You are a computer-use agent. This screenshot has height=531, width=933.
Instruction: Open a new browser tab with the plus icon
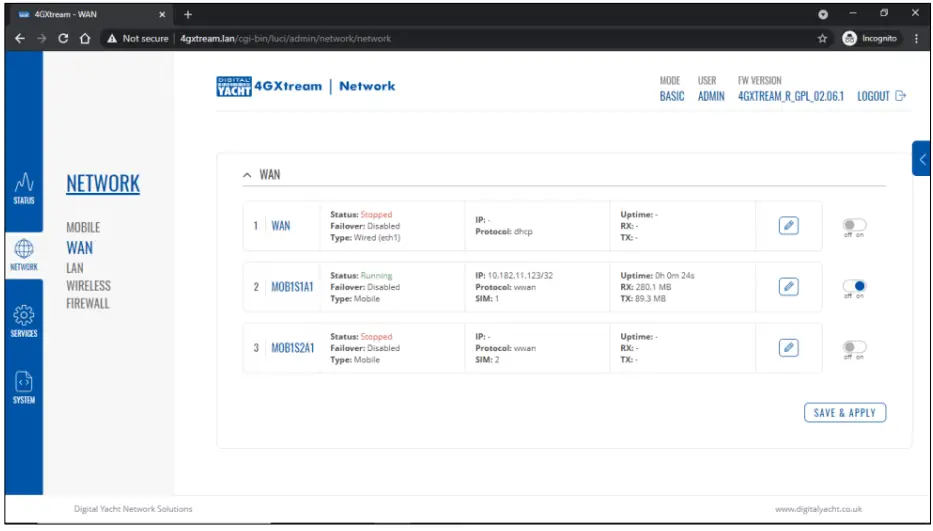[188, 14]
